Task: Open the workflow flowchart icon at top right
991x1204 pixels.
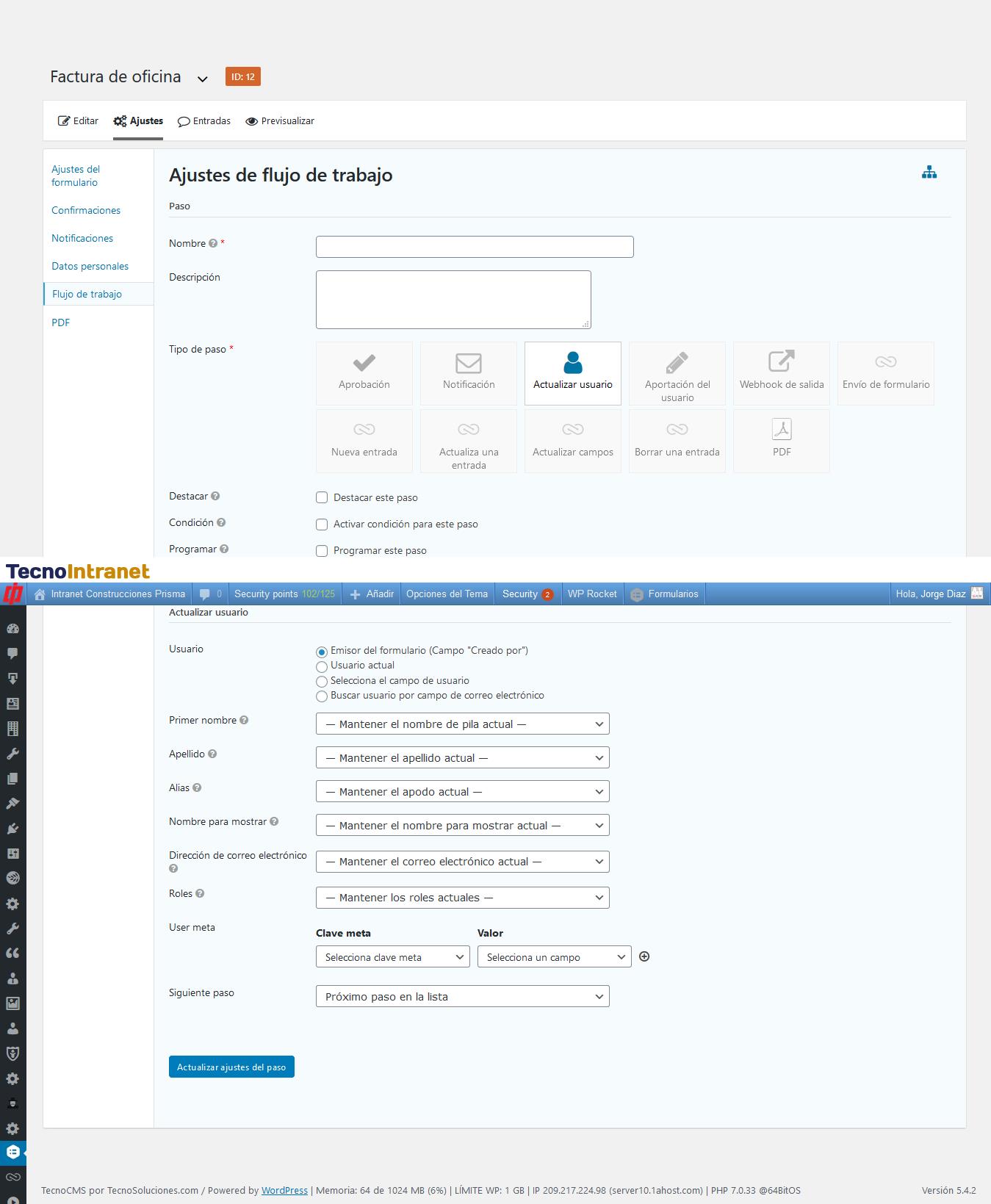Action: 929,173
